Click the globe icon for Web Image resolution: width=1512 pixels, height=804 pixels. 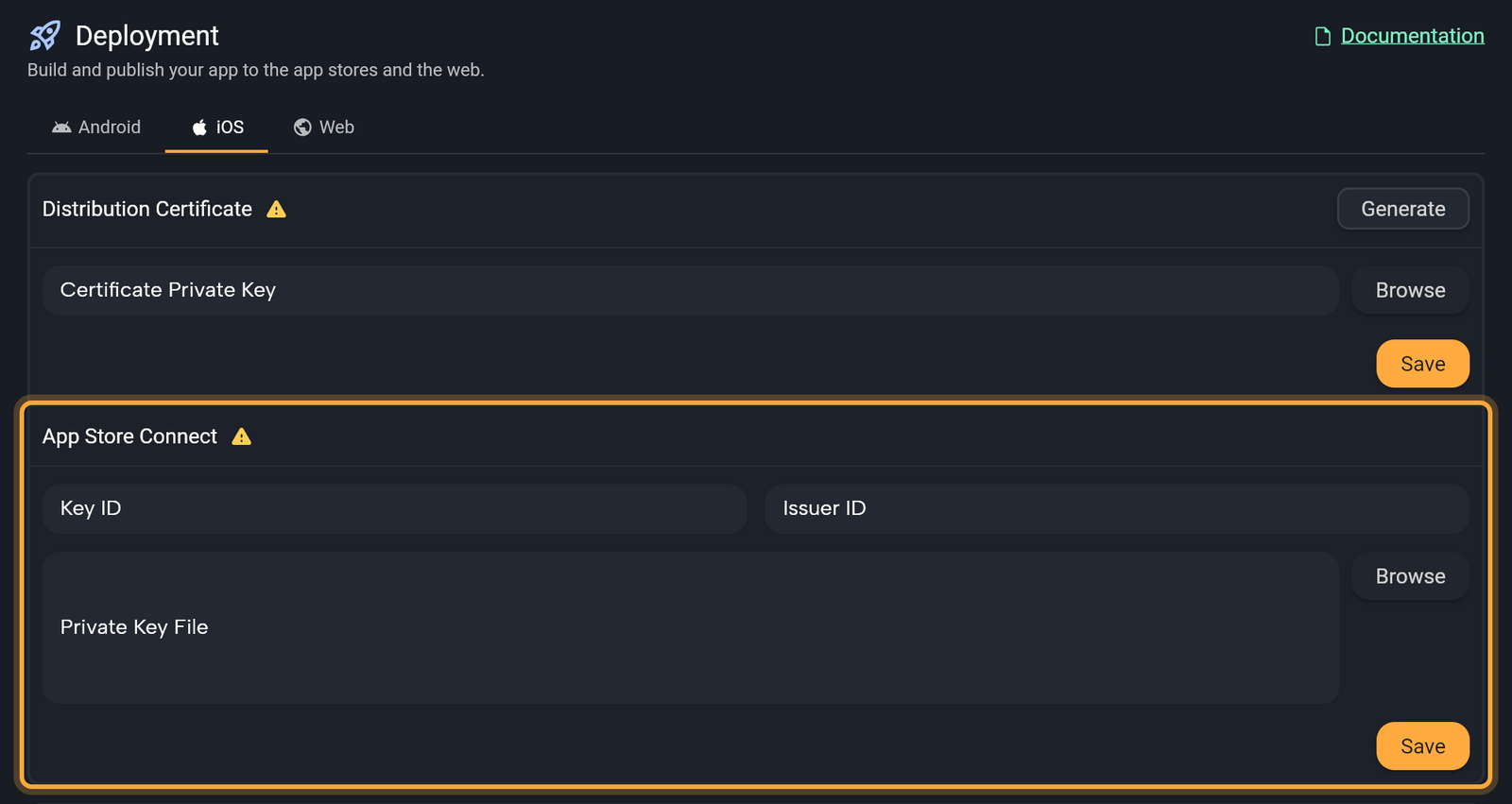[x=302, y=128]
